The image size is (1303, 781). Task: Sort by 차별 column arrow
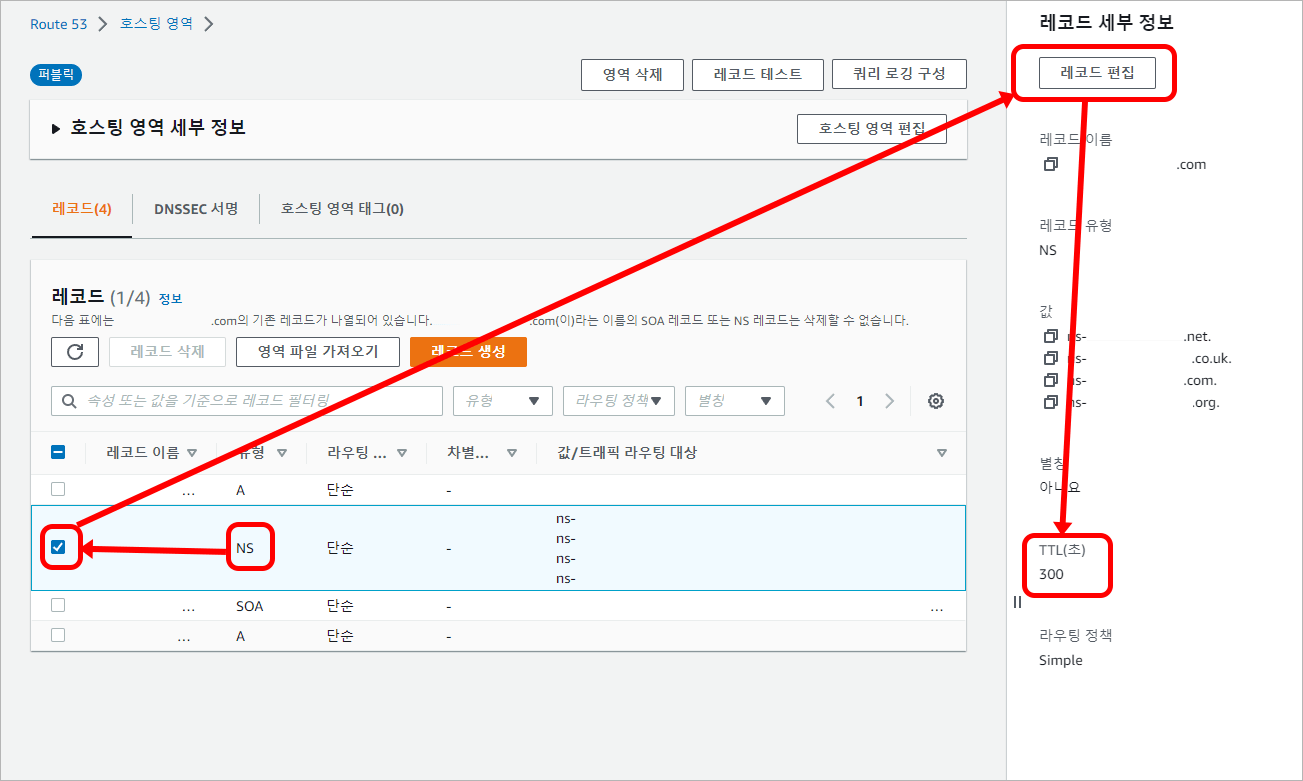tap(512, 453)
